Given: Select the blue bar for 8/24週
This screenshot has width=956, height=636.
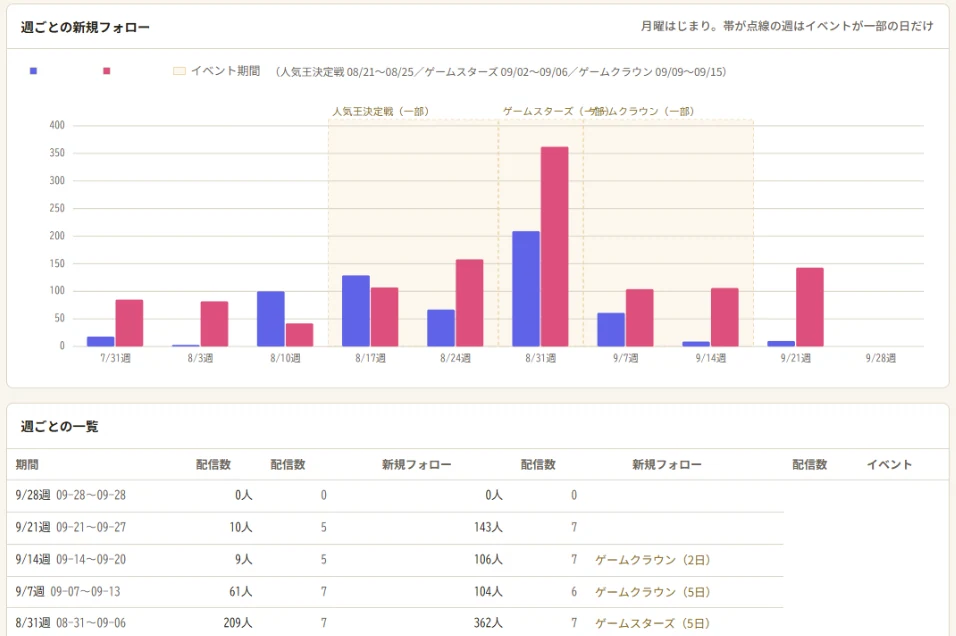Looking at the screenshot, I should click(x=441, y=328).
